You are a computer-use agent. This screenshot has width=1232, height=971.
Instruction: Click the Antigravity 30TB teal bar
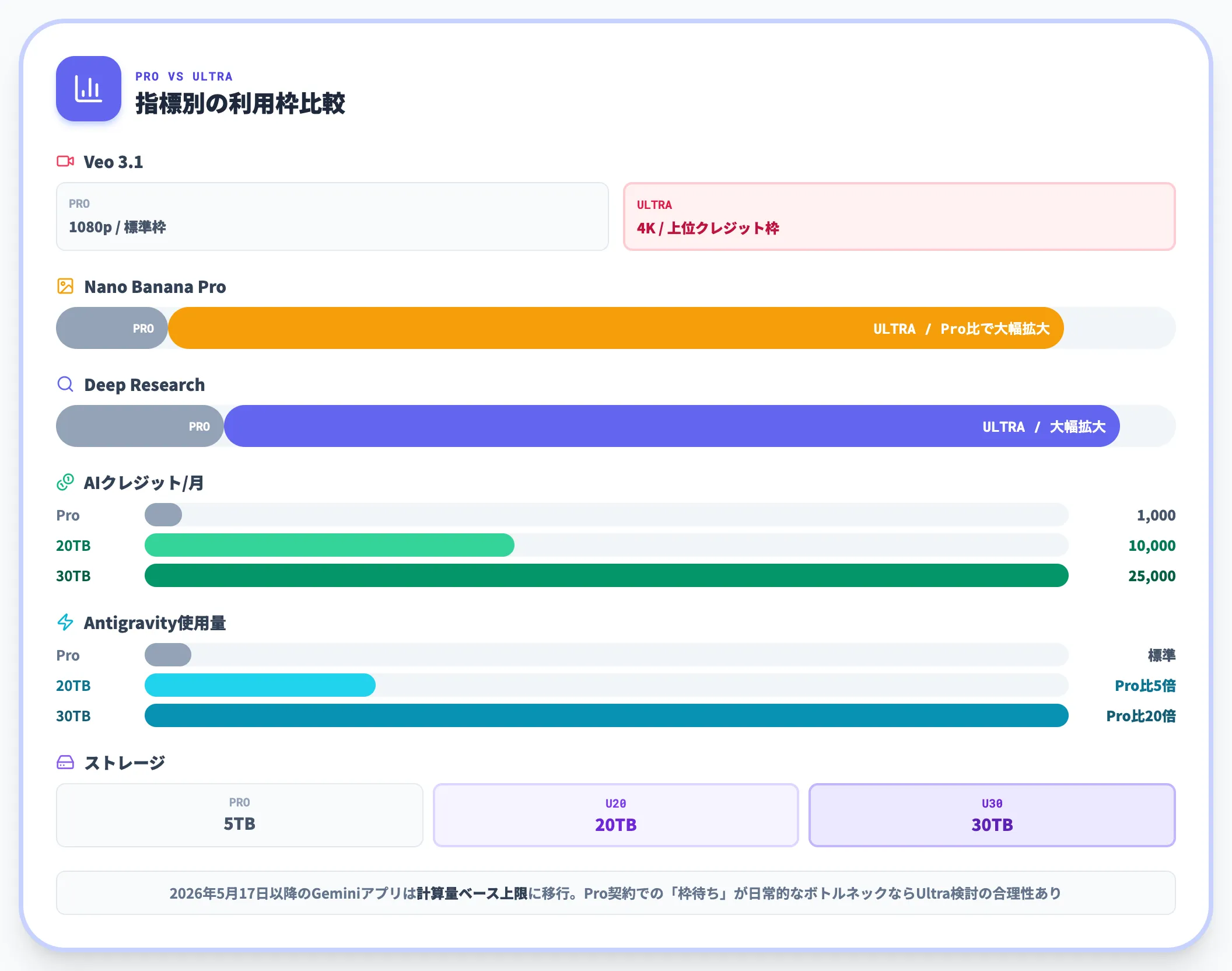coord(607,715)
